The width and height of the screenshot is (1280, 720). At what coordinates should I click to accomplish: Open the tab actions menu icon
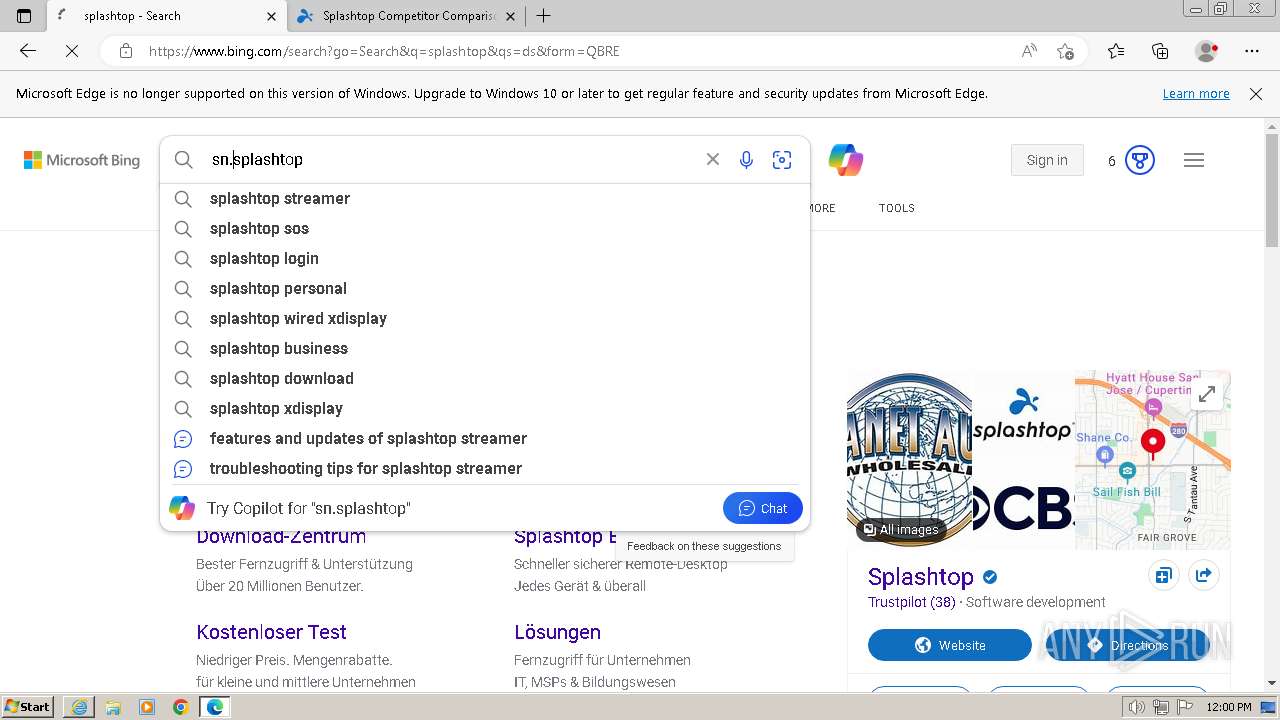point(24,16)
